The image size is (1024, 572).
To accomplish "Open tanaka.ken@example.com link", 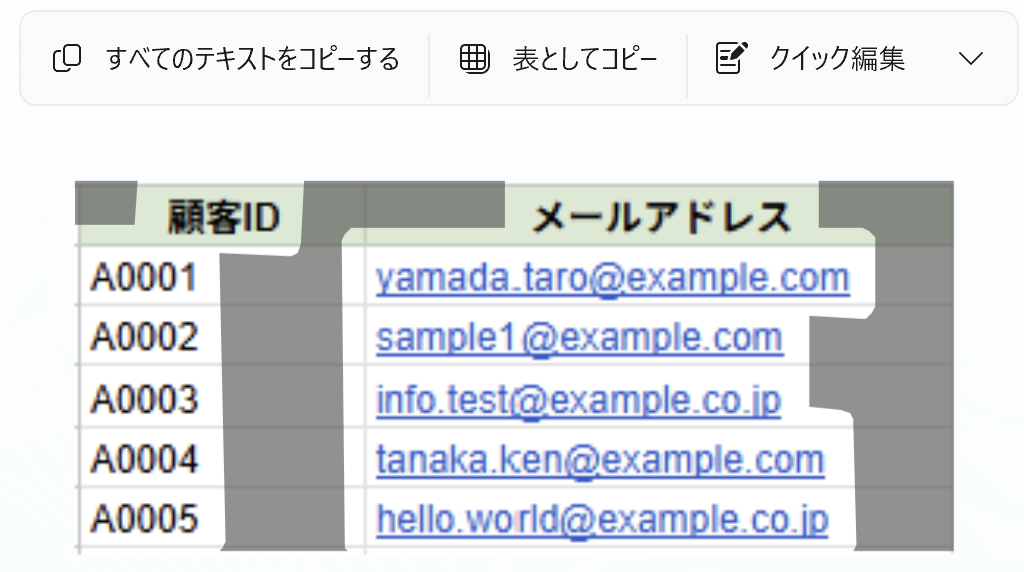I will 600,459.
